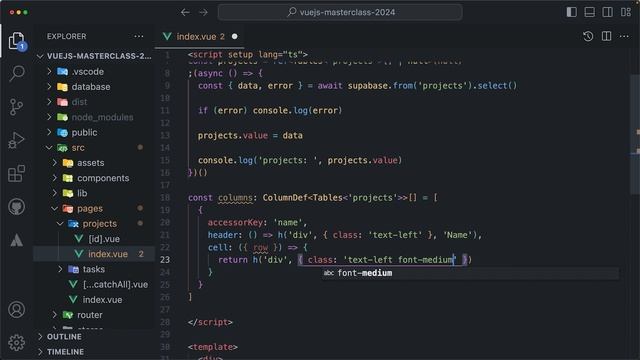
Task: Collapse the src folder
Action: (94, 147)
